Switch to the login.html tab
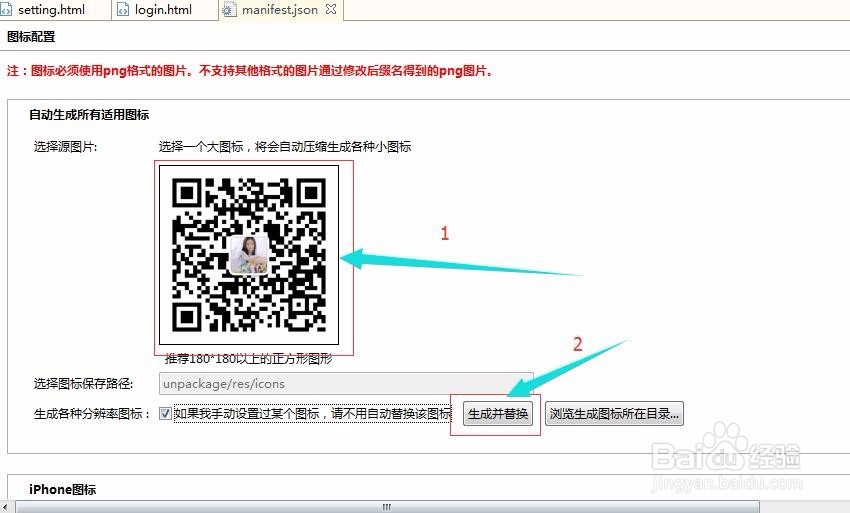This screenshot has height=513, width=850. pyautogui.click(x=163, y=10)
